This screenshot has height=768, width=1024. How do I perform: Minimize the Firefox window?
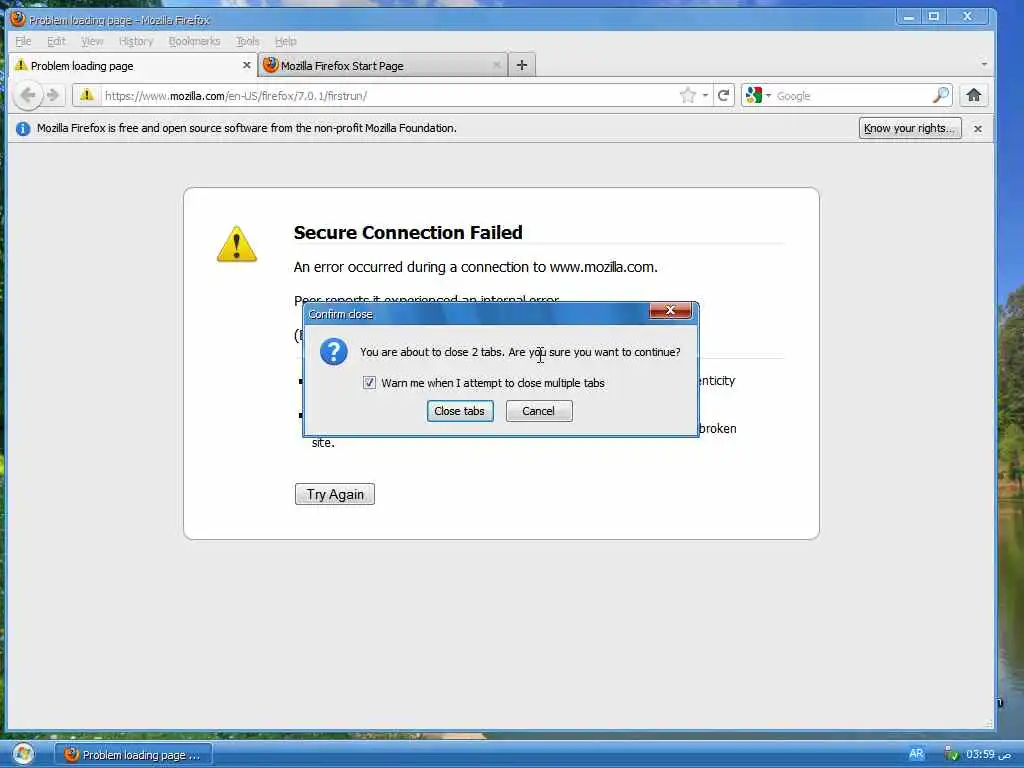tap(908, 16)
